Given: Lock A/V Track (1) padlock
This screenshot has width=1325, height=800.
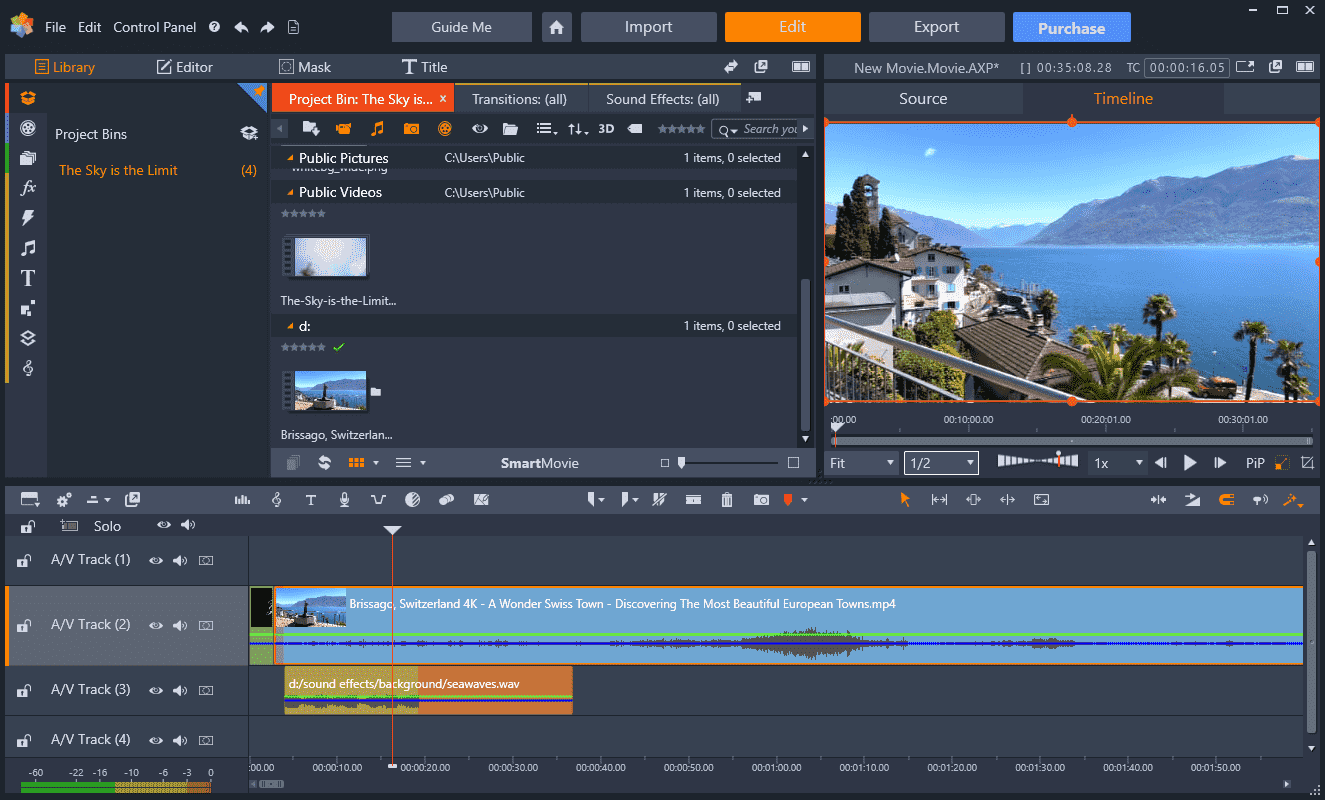Looking at the screenshot, I should pyautogui.click(x=23, y=561).
